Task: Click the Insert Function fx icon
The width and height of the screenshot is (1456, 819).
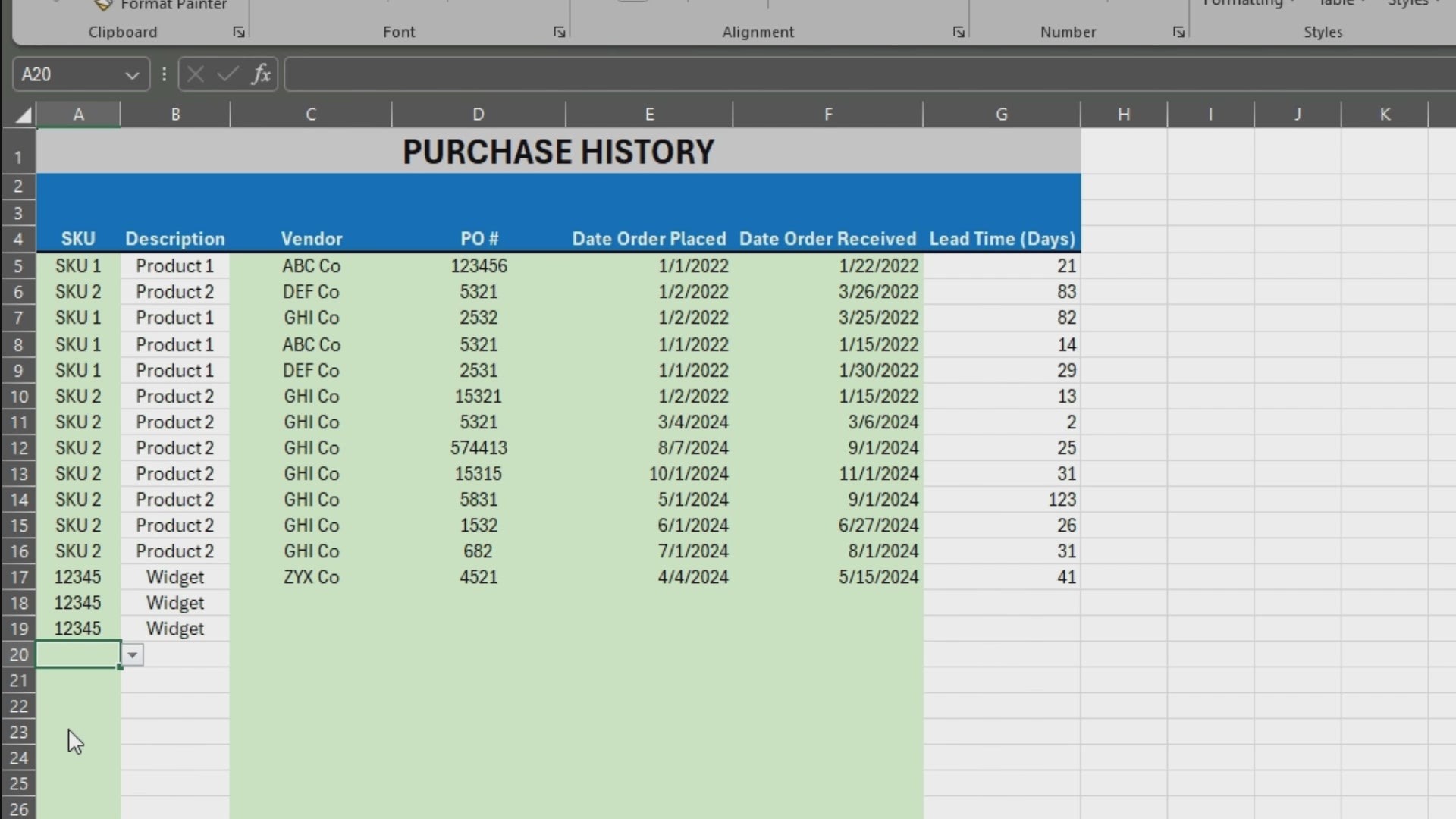Action: (261, 74)
